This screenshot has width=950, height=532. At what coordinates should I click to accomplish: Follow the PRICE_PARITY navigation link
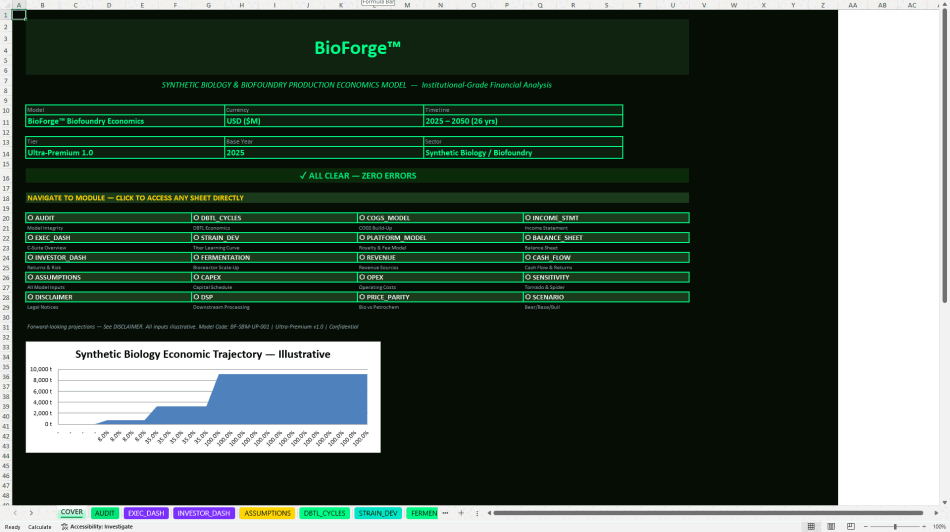pyautogui.click(x=440, y=297)
